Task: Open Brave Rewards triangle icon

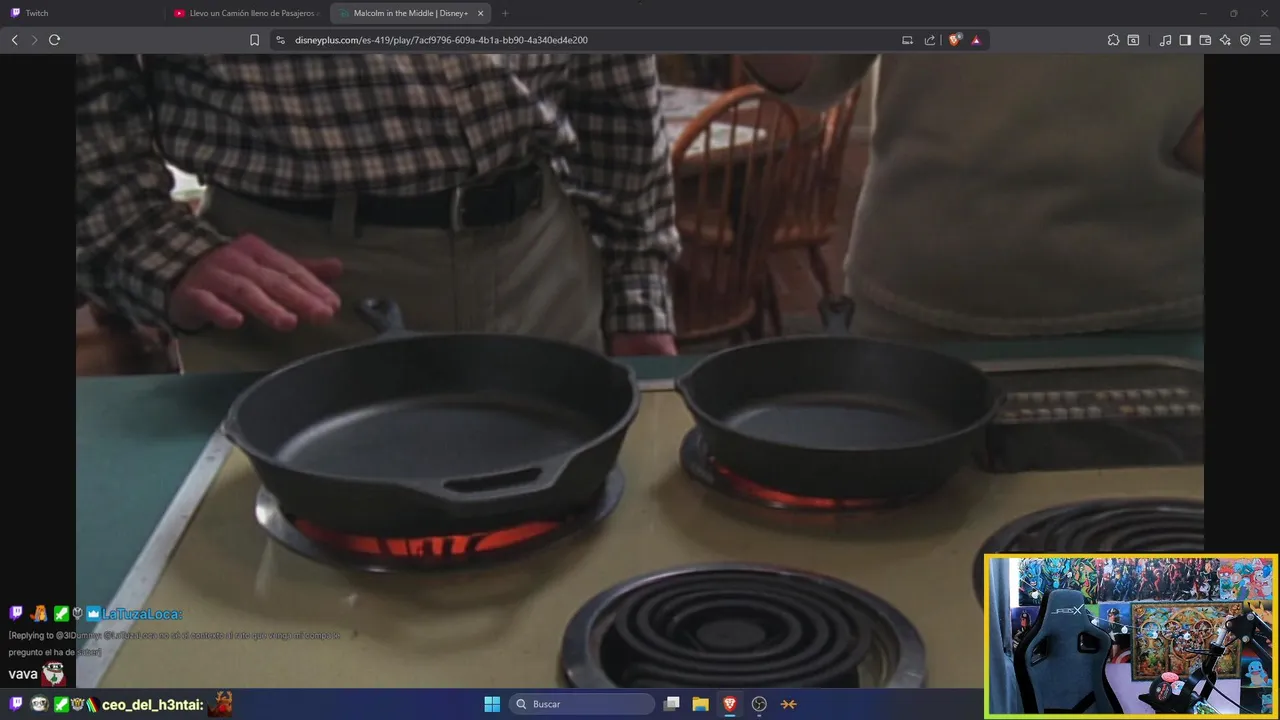Action: [976, 40]
